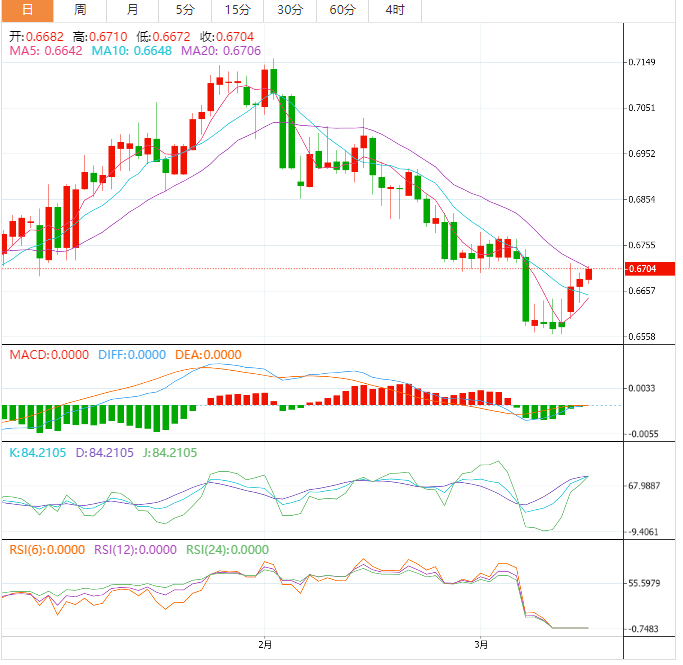
Task: Switch to the 60分 timeframe tab
Action: [342, 10]
